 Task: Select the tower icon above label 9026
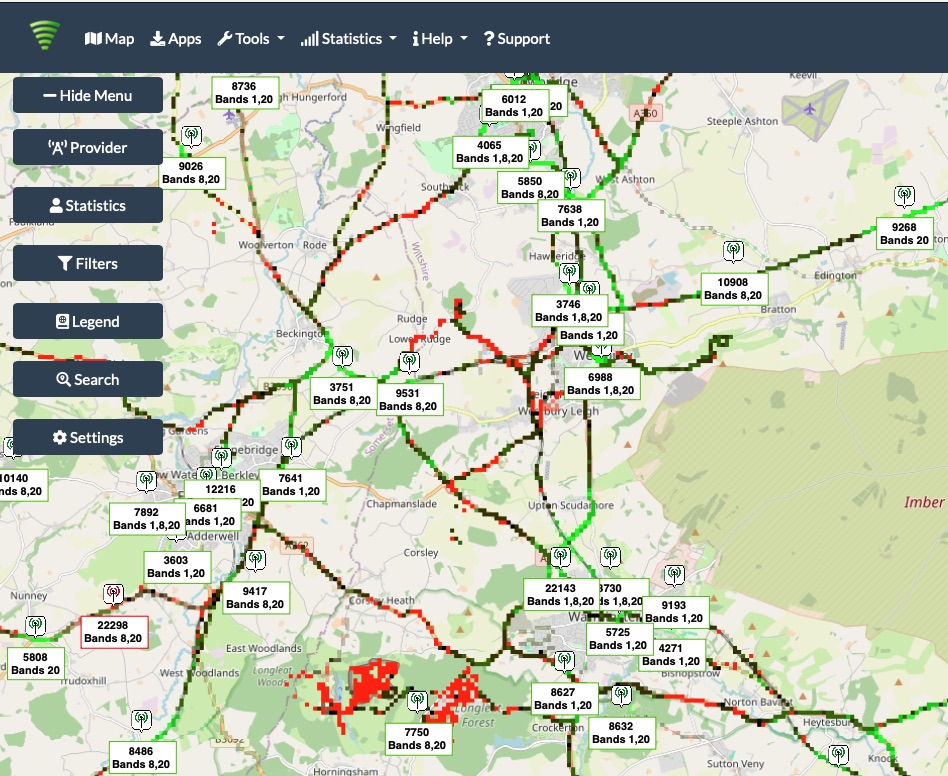tap(190, 136)
